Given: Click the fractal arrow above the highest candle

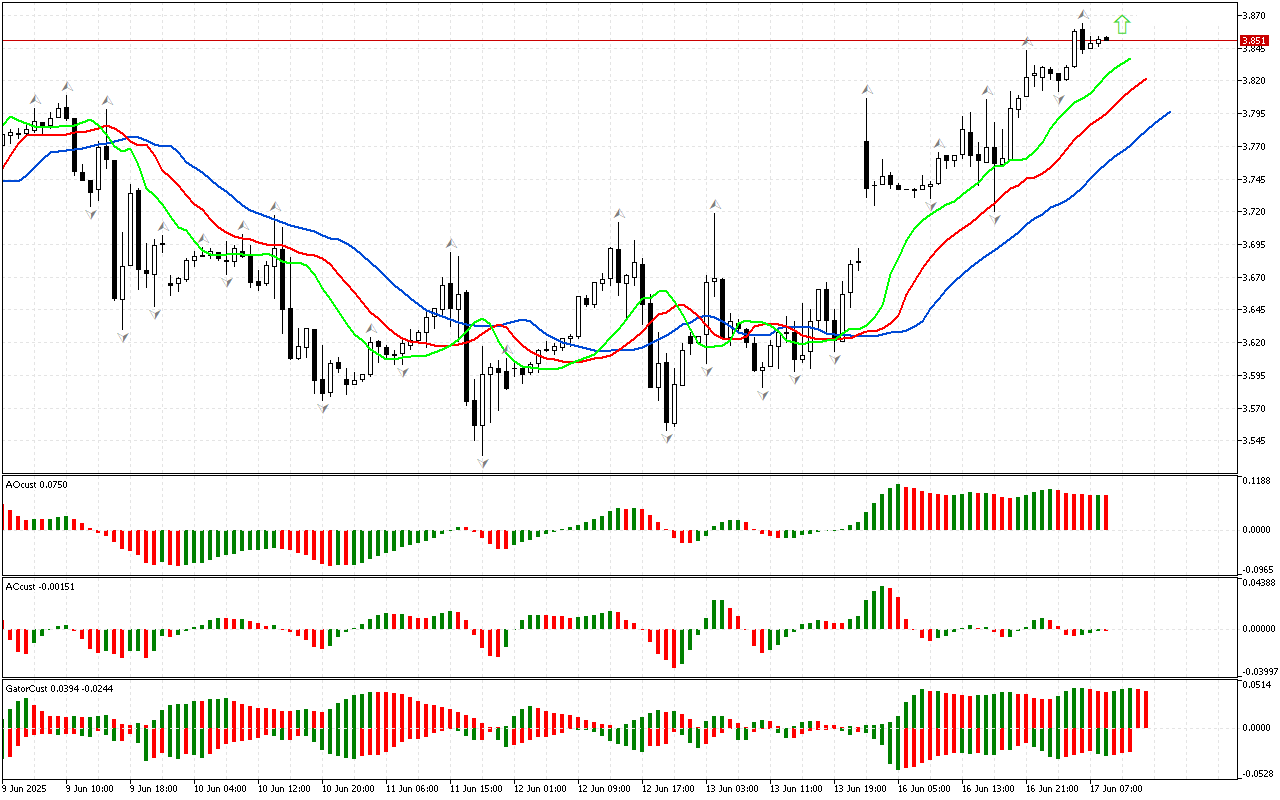Looking at the screenshot, I should tap(1083, 14).
